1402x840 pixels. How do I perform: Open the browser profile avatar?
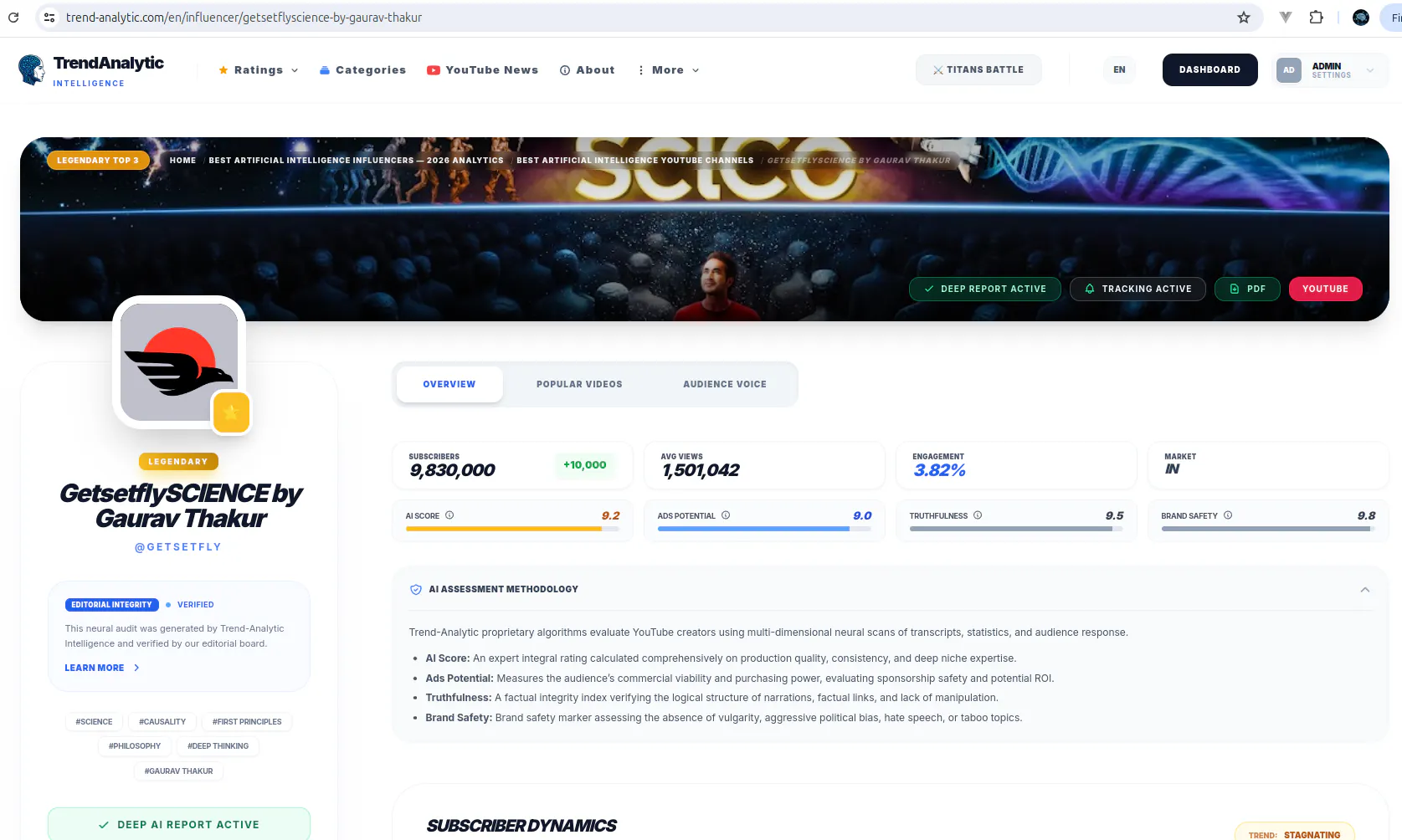click(1361, 17)
